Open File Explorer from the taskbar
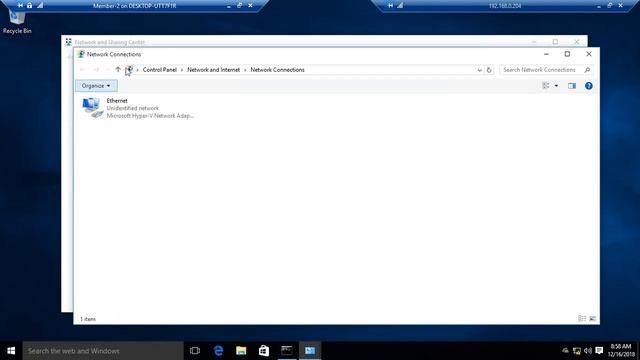This screenshot has width=640, height=360. point(241,351)
